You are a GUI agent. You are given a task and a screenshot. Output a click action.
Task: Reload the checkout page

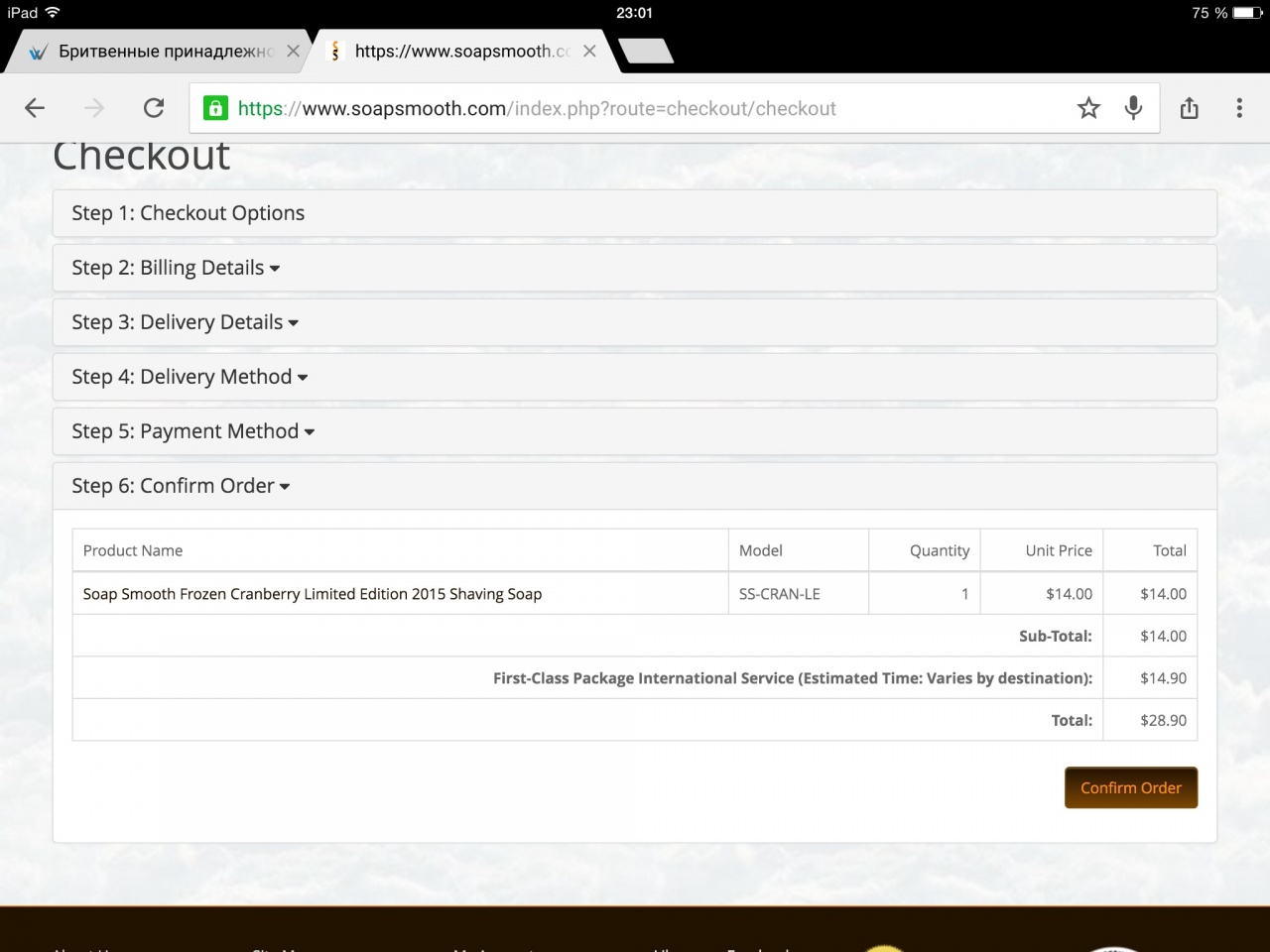coord(154,108)
